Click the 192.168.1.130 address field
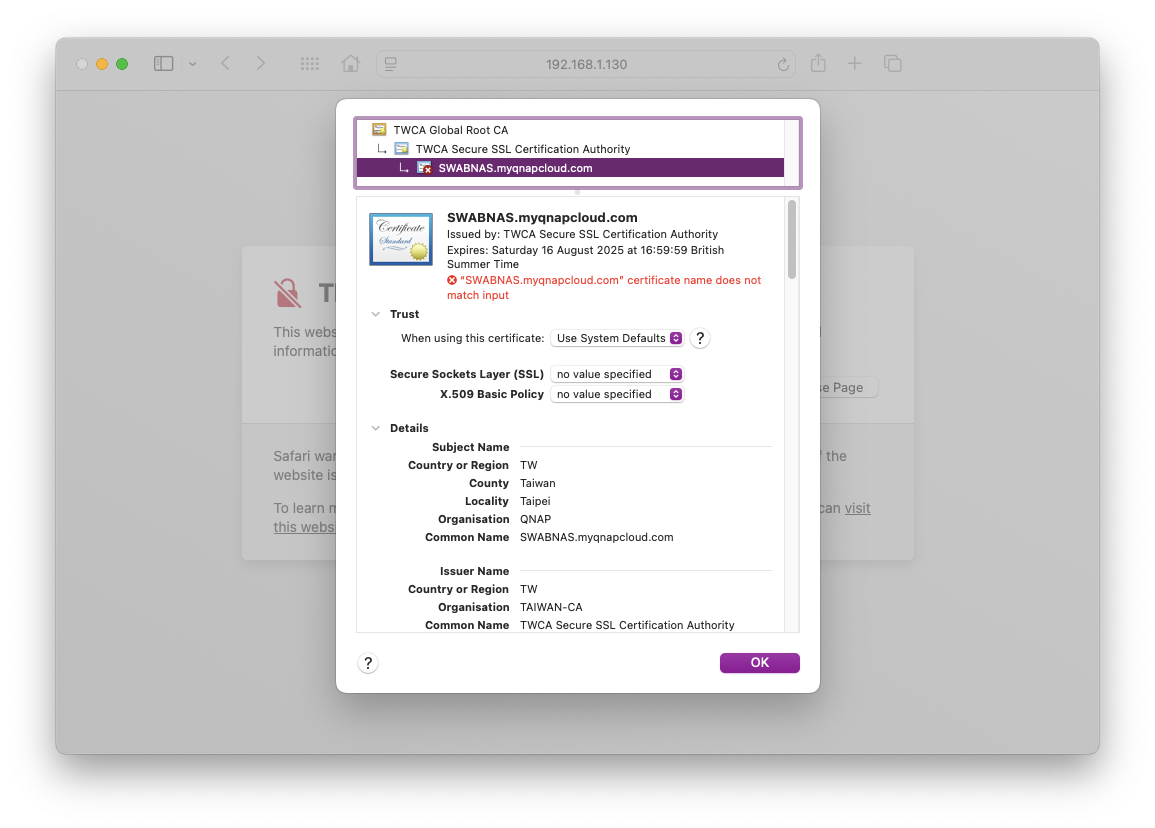 click(586, 64)
